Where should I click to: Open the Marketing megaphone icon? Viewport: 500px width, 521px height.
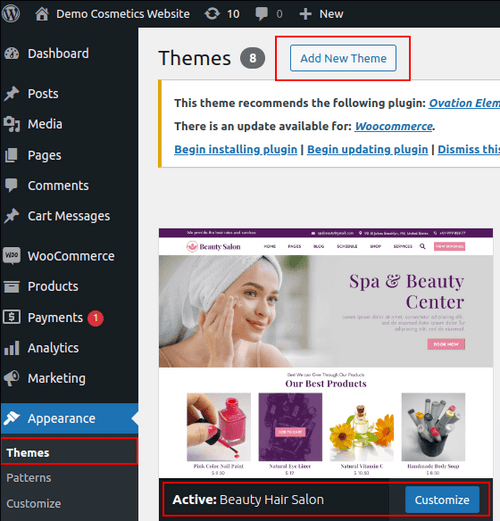(x=12, y=378)
